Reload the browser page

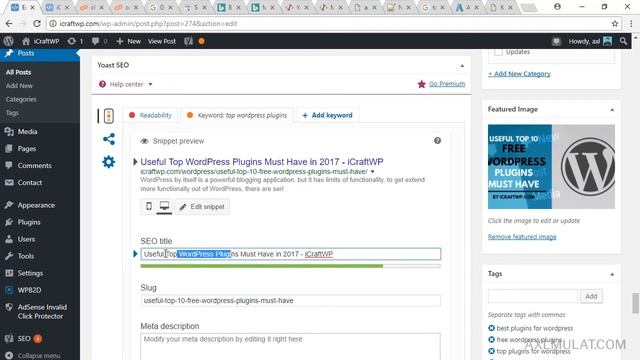(37, 24)
